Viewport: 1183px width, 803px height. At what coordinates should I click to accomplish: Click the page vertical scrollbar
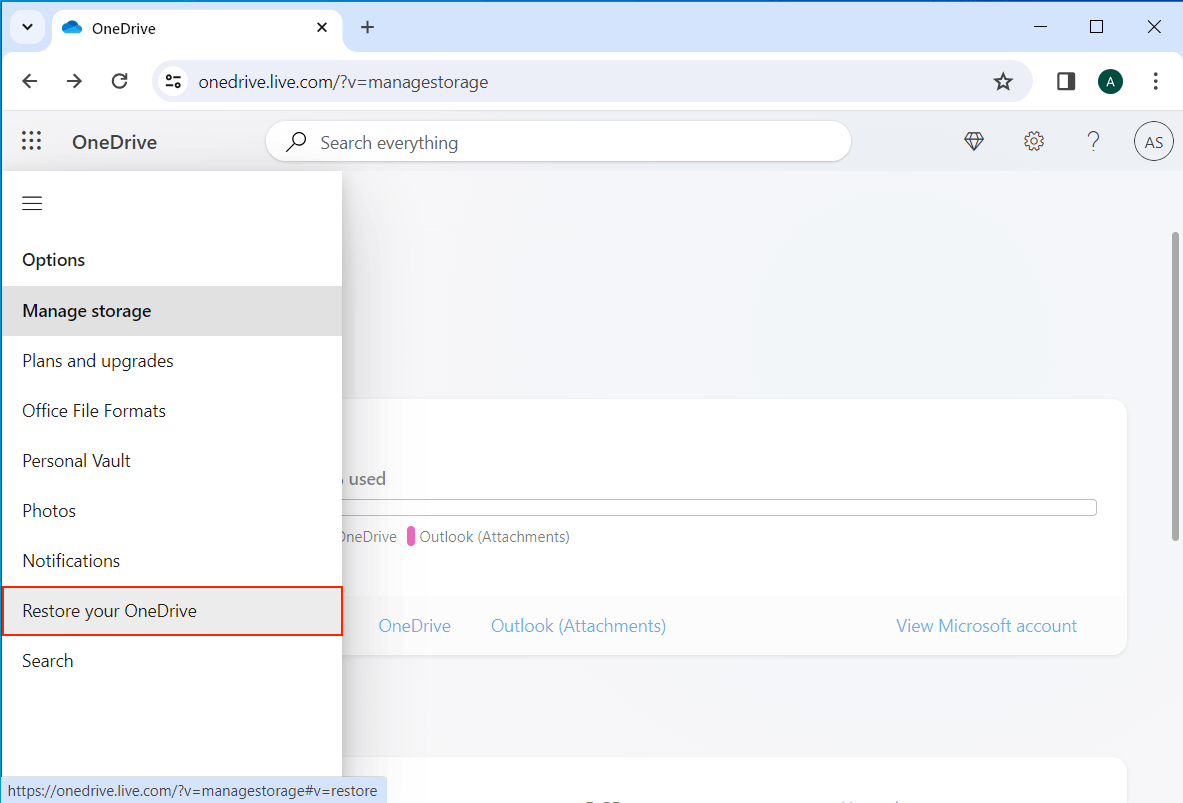pyautogui.click(x=1175, y=386)
